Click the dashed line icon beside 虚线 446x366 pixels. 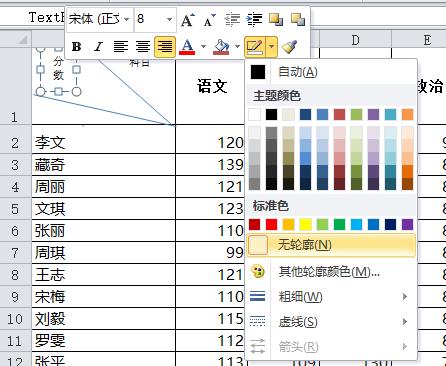257,321
